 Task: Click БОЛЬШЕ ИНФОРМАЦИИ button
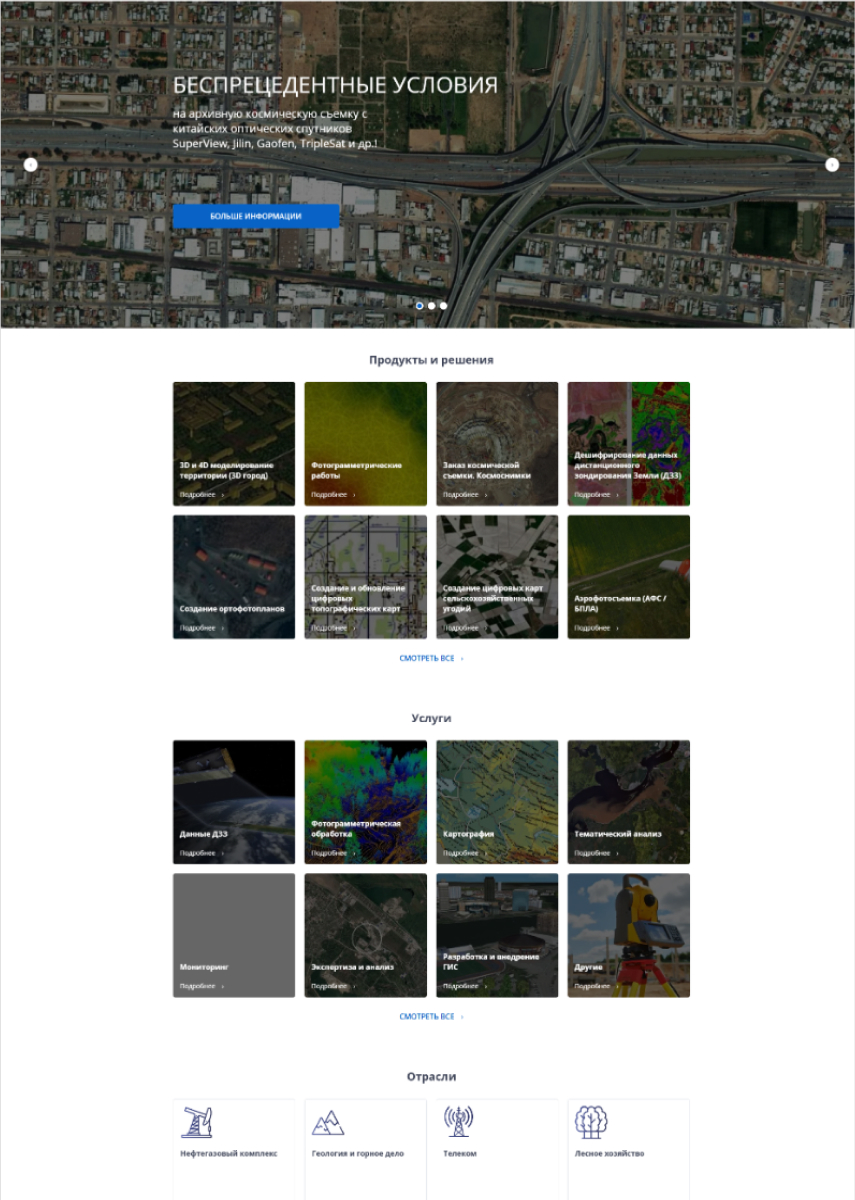[x=256, y=216]
